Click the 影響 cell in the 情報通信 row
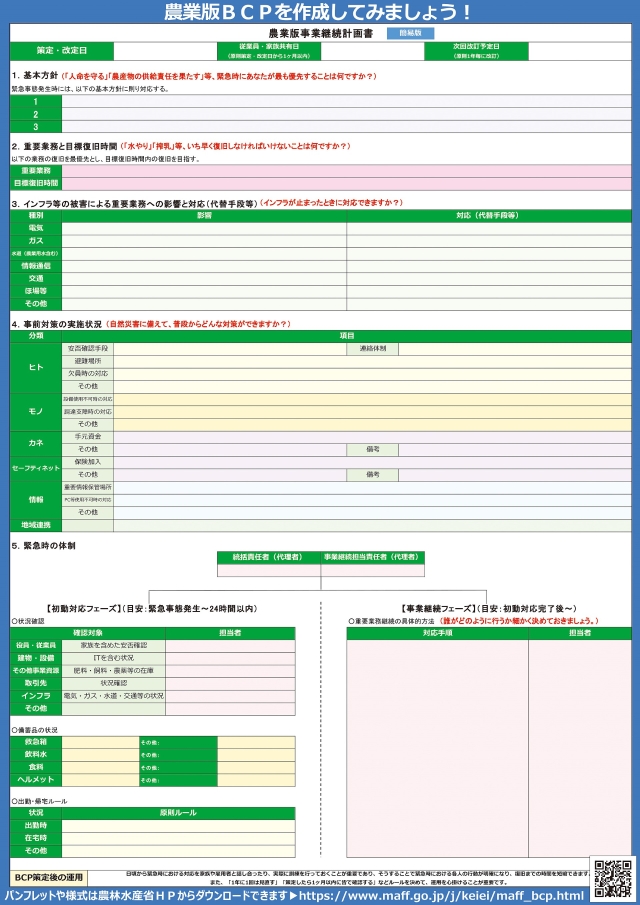This screenshot has width=640, height=905. (x=204, y=266)
